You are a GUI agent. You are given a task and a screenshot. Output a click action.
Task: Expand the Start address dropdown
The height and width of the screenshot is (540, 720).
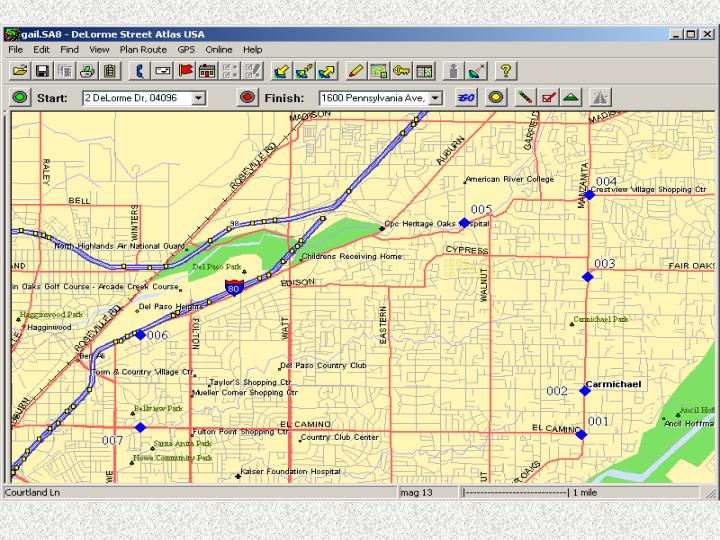[x=198, y=98]
